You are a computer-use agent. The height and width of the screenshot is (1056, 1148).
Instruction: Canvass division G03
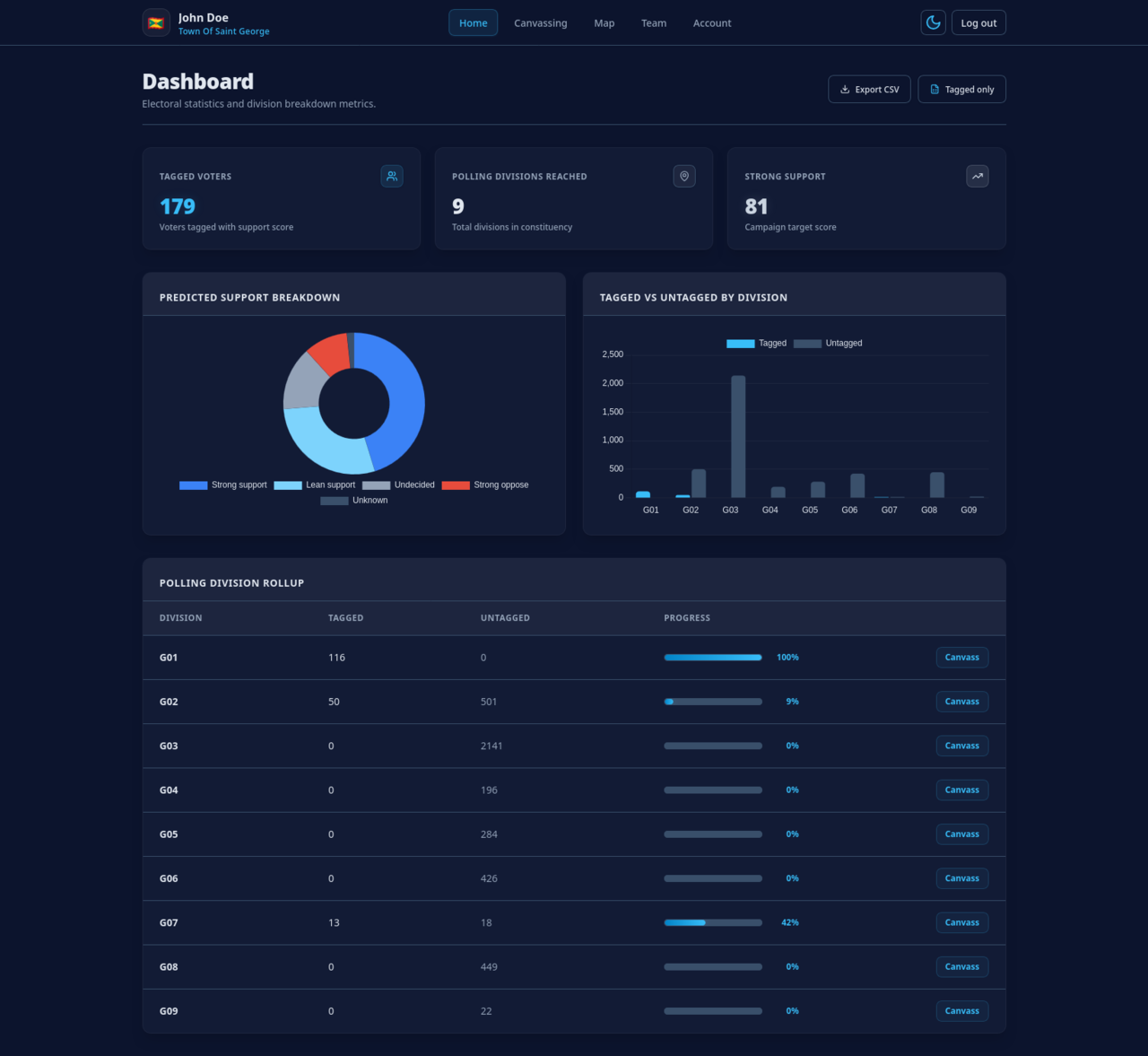tap(962, 746)
